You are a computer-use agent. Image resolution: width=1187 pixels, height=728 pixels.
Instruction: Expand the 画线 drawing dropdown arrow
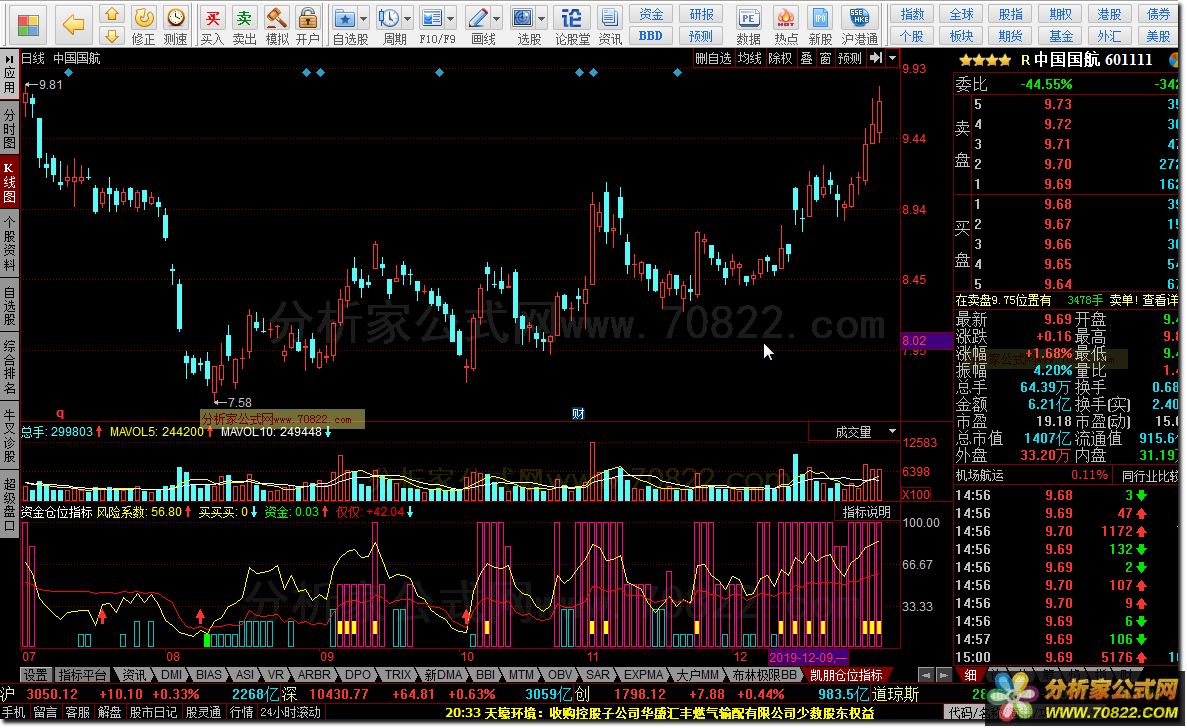pos(497,17)
